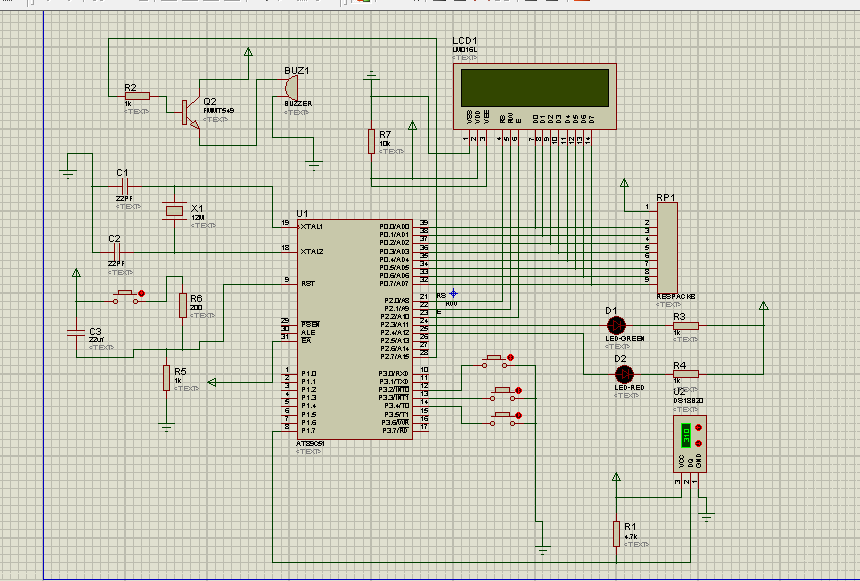Click the "22uf" value of C3

(x=96, y=340)
